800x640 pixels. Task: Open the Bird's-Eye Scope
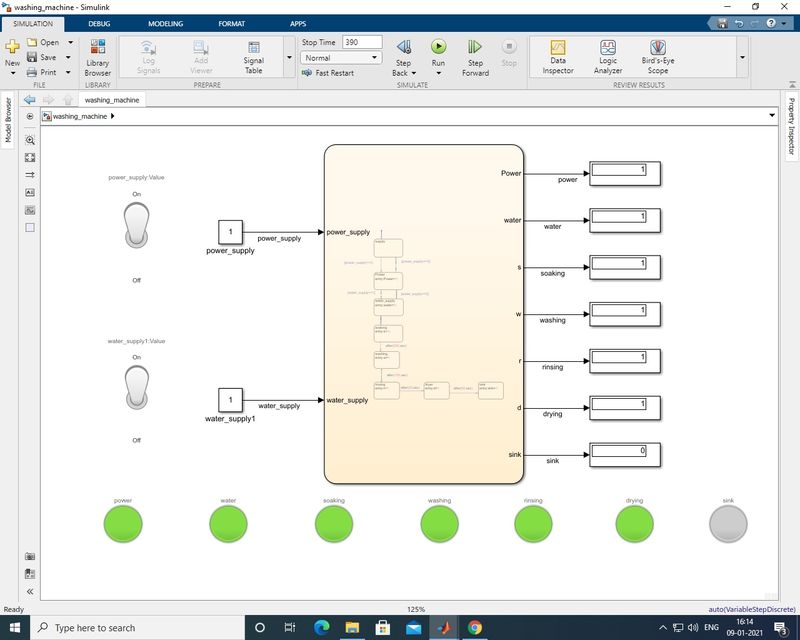pos(657,57)
